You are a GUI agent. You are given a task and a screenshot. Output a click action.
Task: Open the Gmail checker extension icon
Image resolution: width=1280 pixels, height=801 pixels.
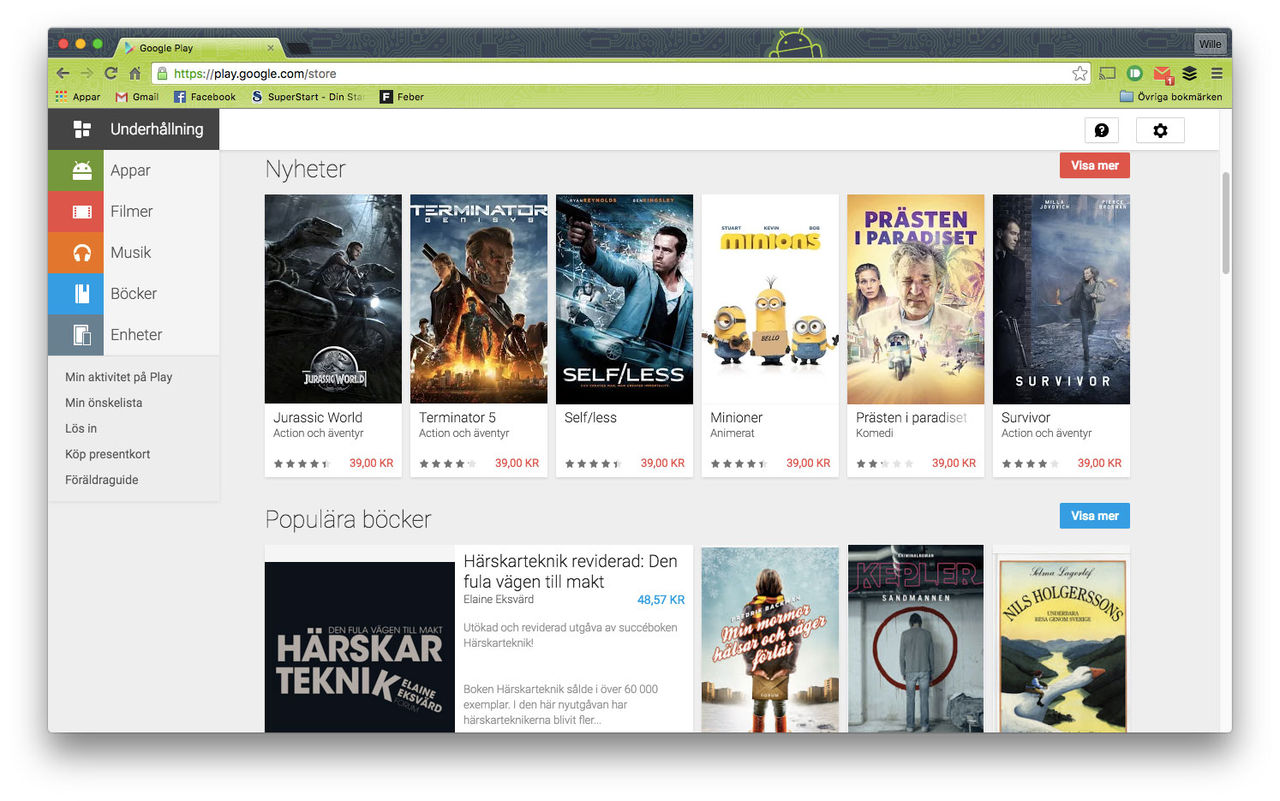[1162, 74]
